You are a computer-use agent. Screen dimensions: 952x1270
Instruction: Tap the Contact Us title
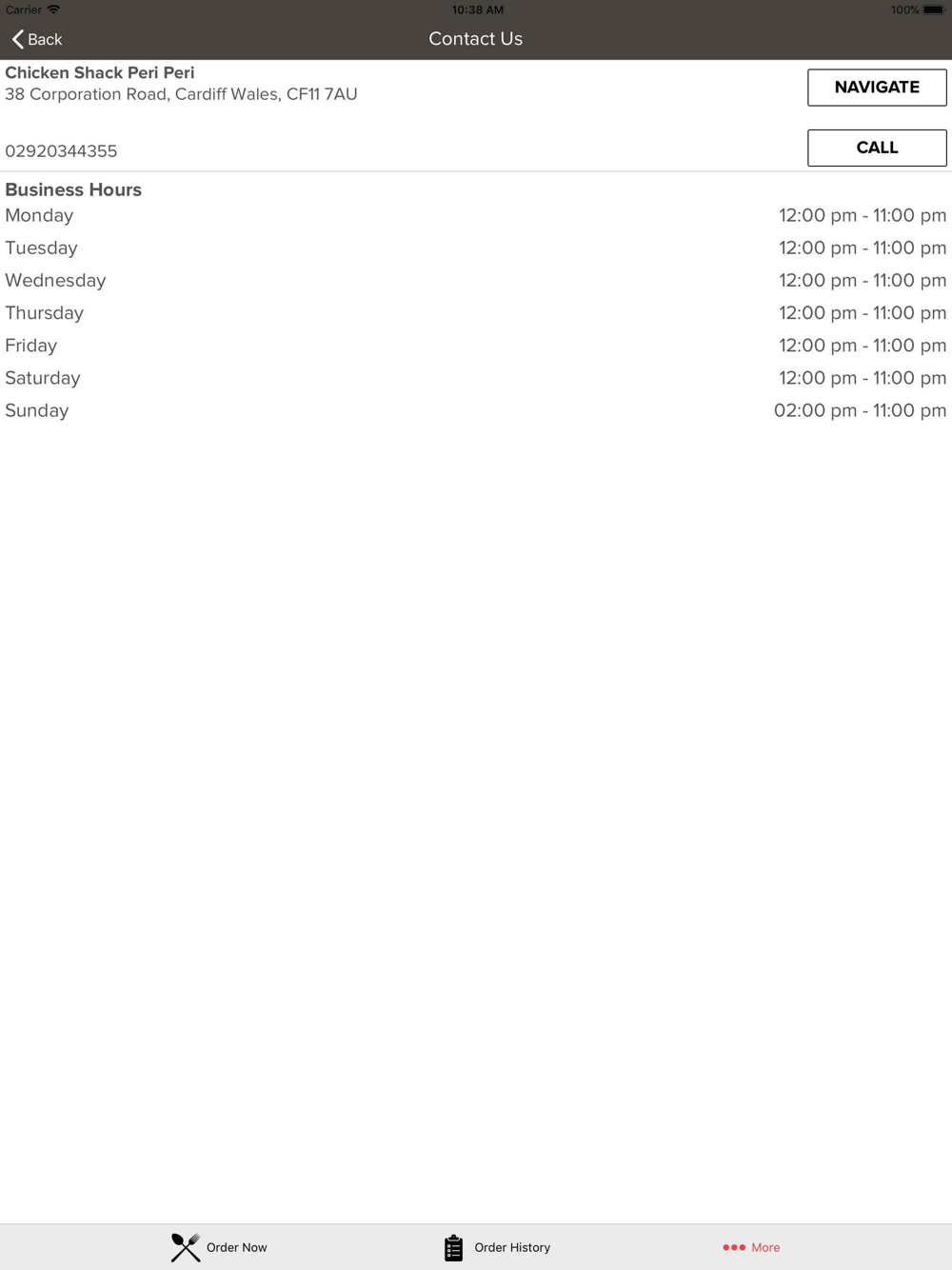476,39
